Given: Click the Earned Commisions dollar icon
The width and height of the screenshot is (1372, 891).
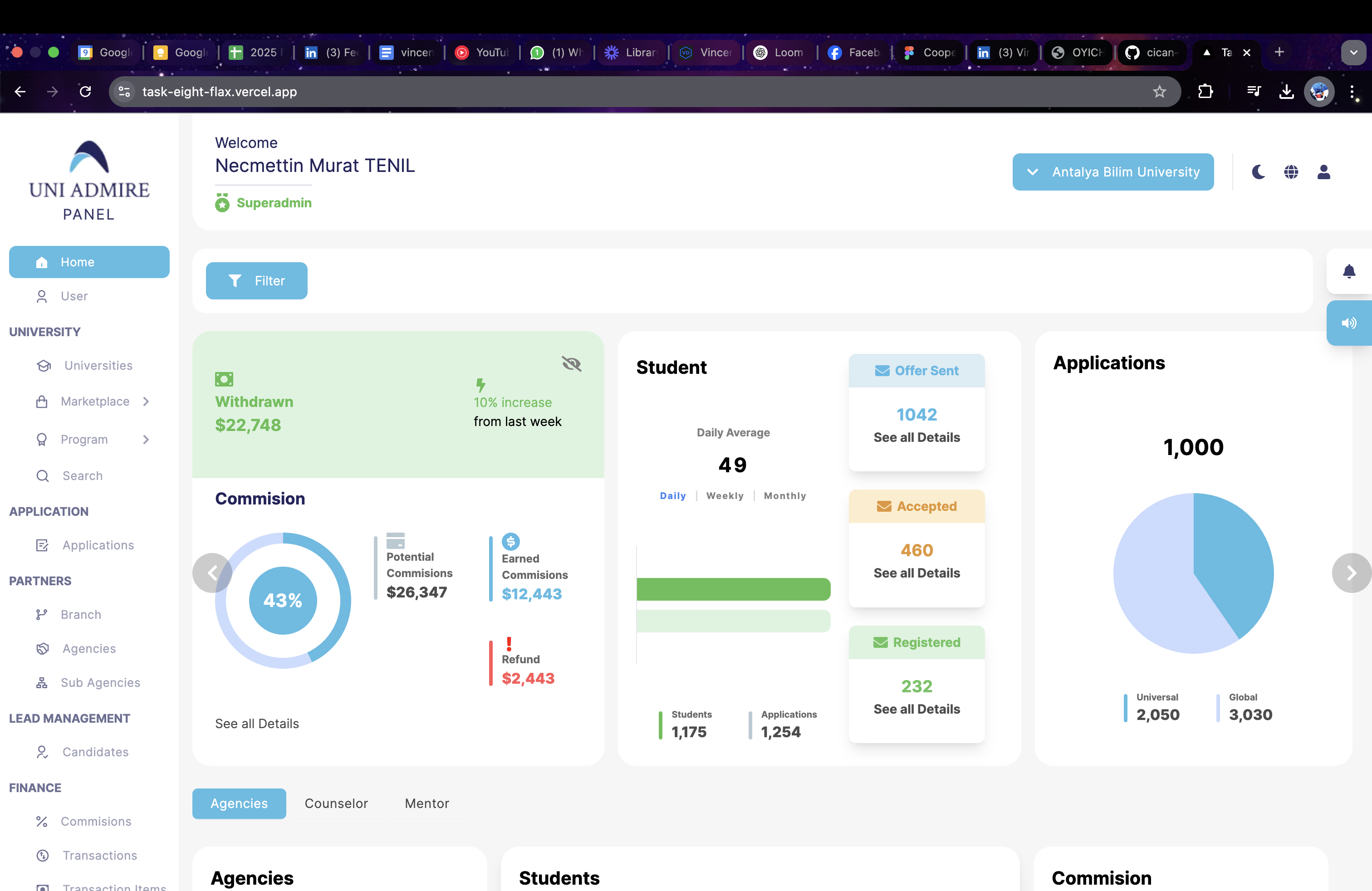Looking at the screenshot, I should 511,542.
